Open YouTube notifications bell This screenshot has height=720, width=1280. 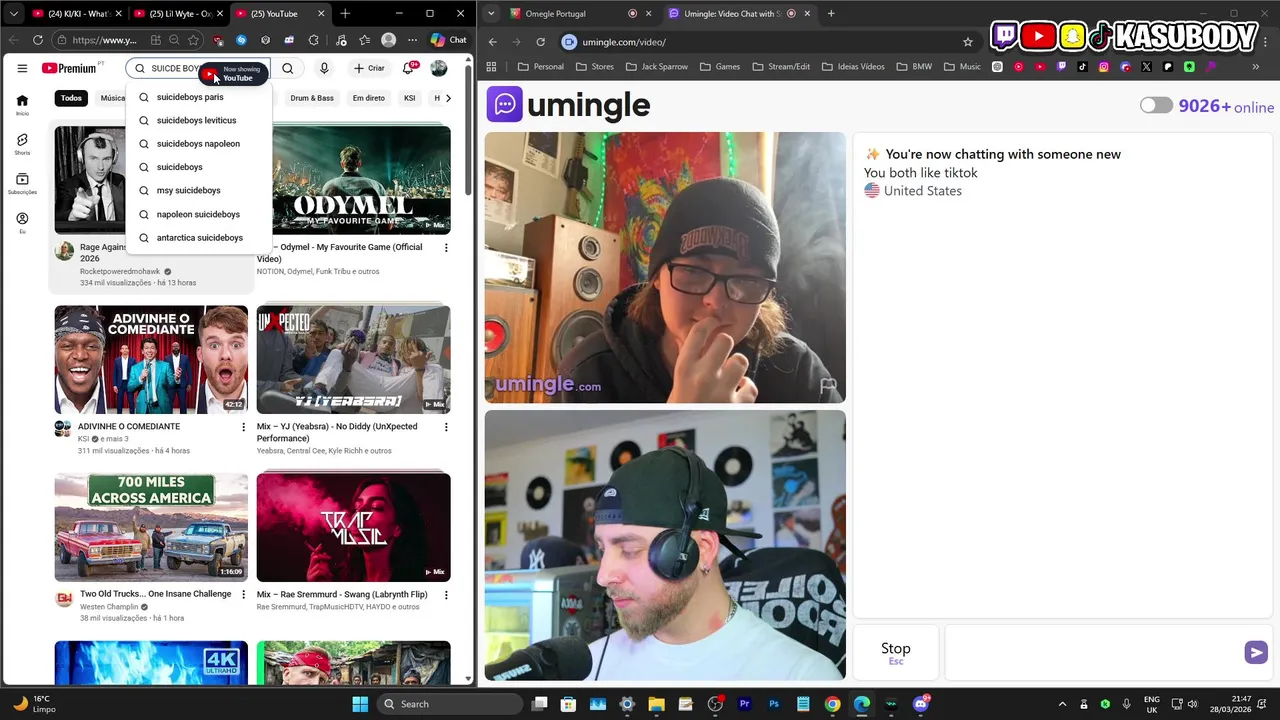(408, 68)
